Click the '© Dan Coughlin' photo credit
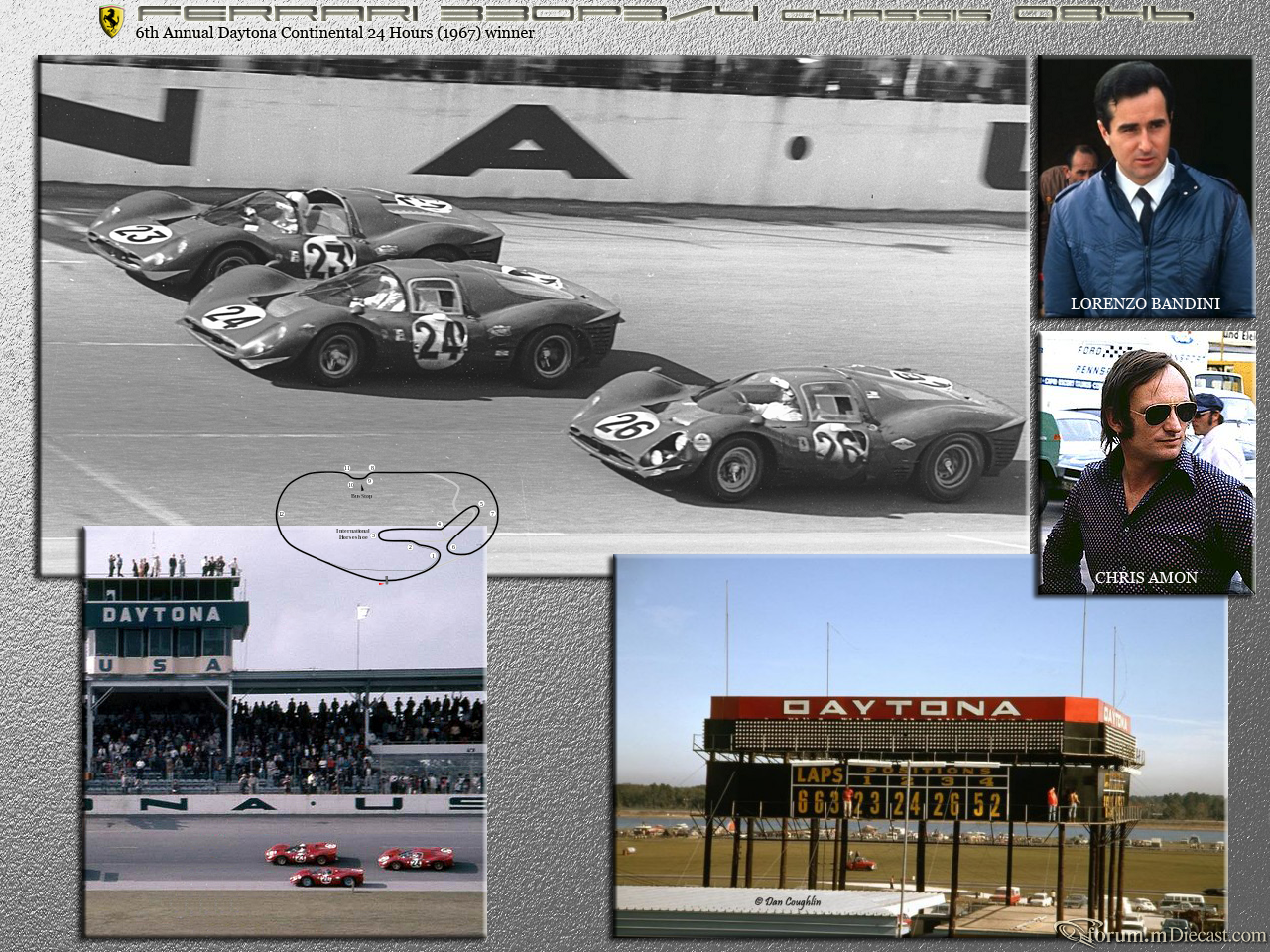This screenshot has height=952, width=1270. point(787,901)
